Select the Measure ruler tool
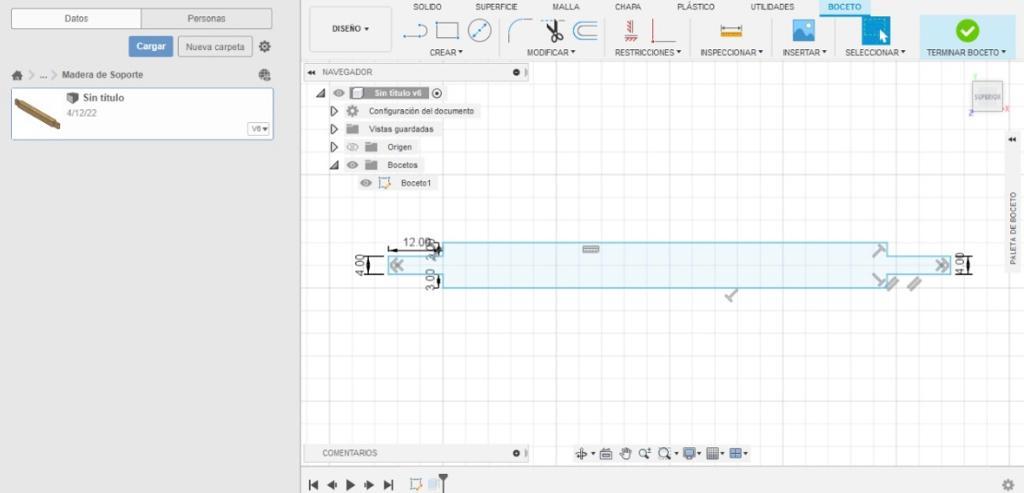Screen dimensions: 1024x493 731,31
